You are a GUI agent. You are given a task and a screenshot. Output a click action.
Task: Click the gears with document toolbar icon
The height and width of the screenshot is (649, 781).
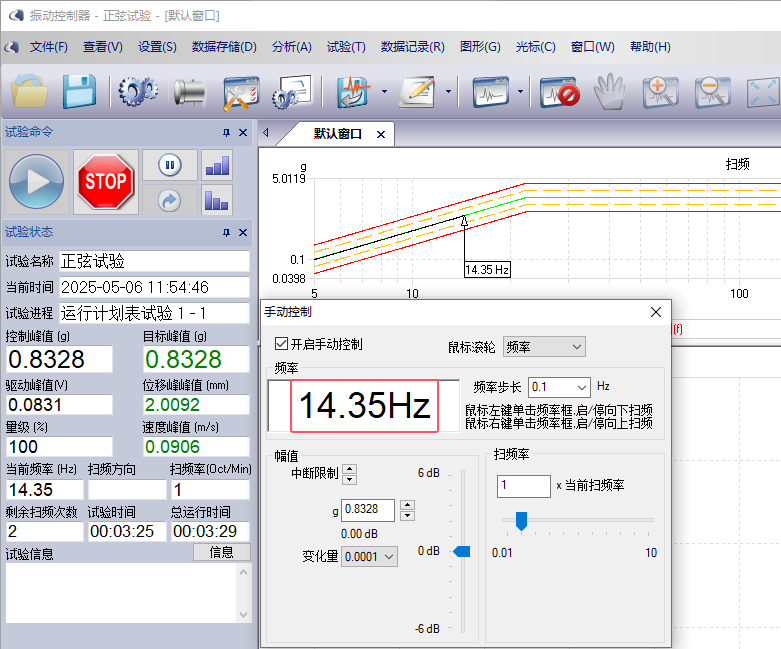[292, 92]
